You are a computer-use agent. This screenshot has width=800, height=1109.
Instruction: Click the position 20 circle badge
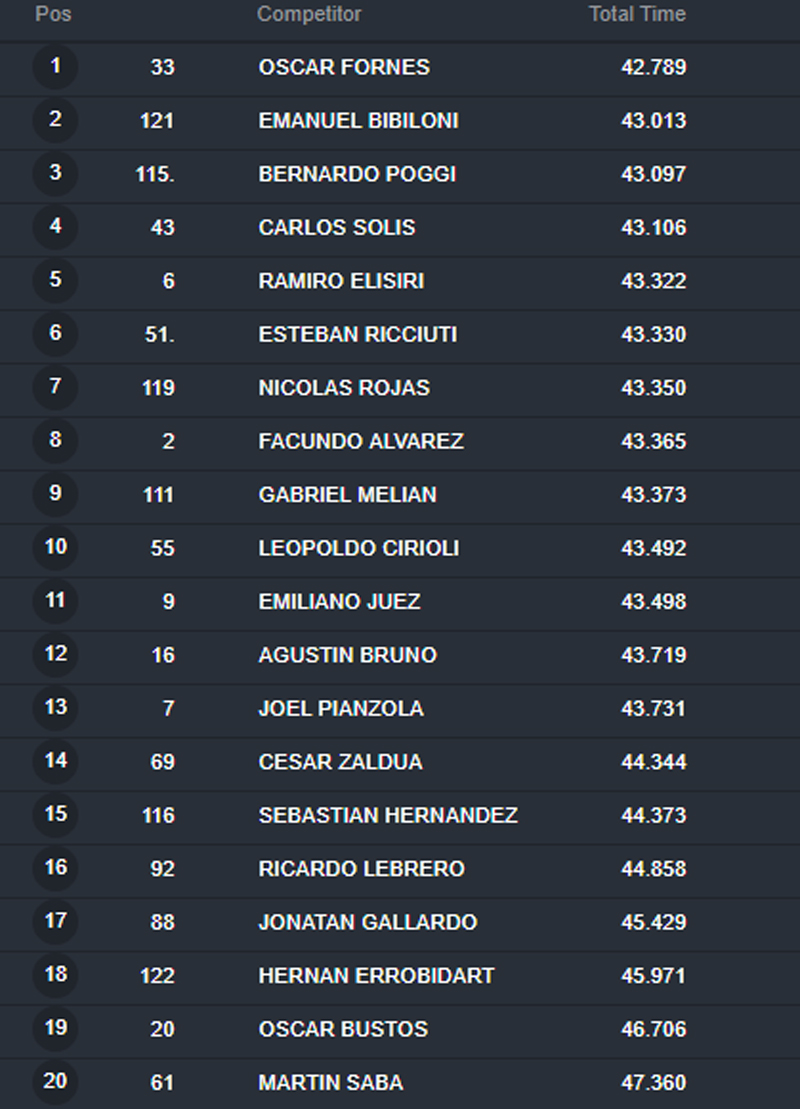[55, 1082]
